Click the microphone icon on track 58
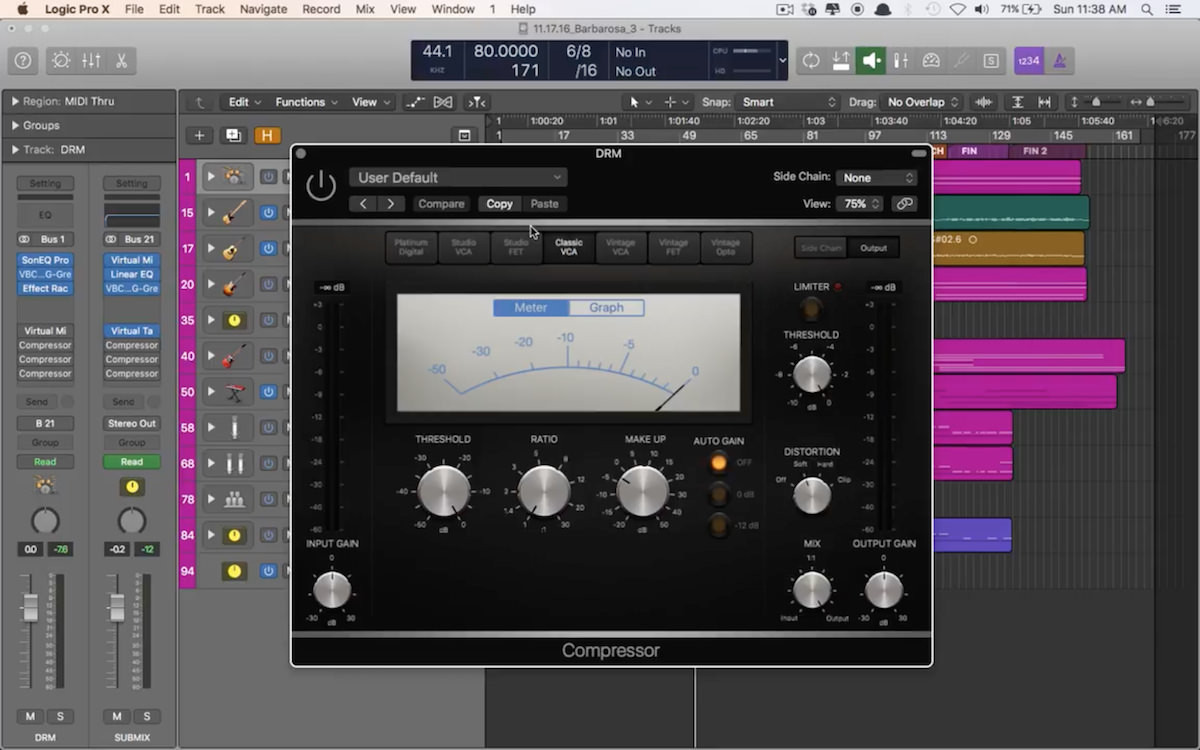The height and width of the screenshot is (750, 1200). tap(234, 428)
